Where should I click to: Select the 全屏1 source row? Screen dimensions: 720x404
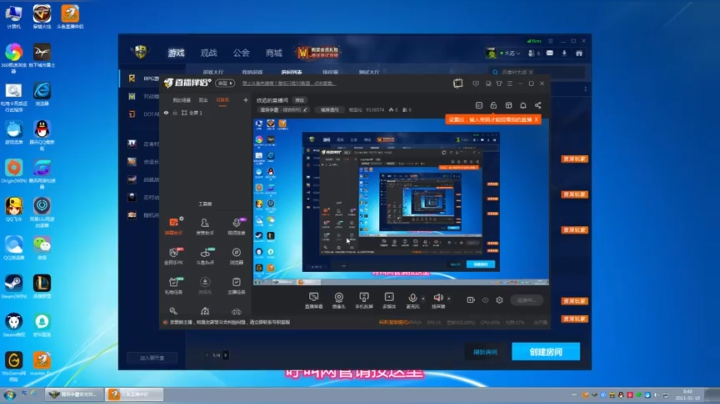pyautogui.click(x=205, y=112)
